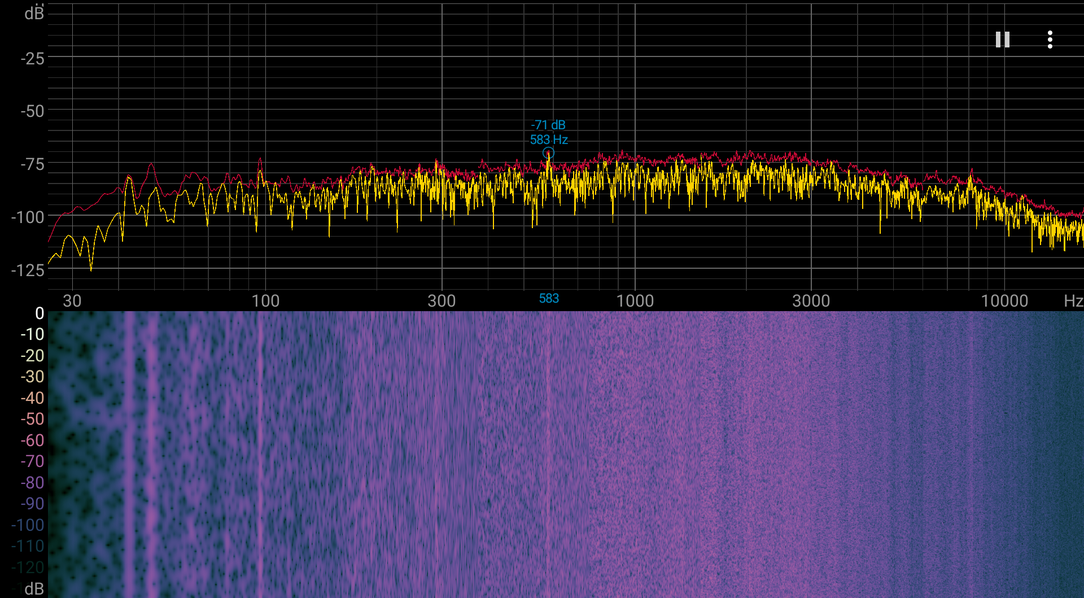Click the -50 dB spectrum axis label

click(32, 111)
